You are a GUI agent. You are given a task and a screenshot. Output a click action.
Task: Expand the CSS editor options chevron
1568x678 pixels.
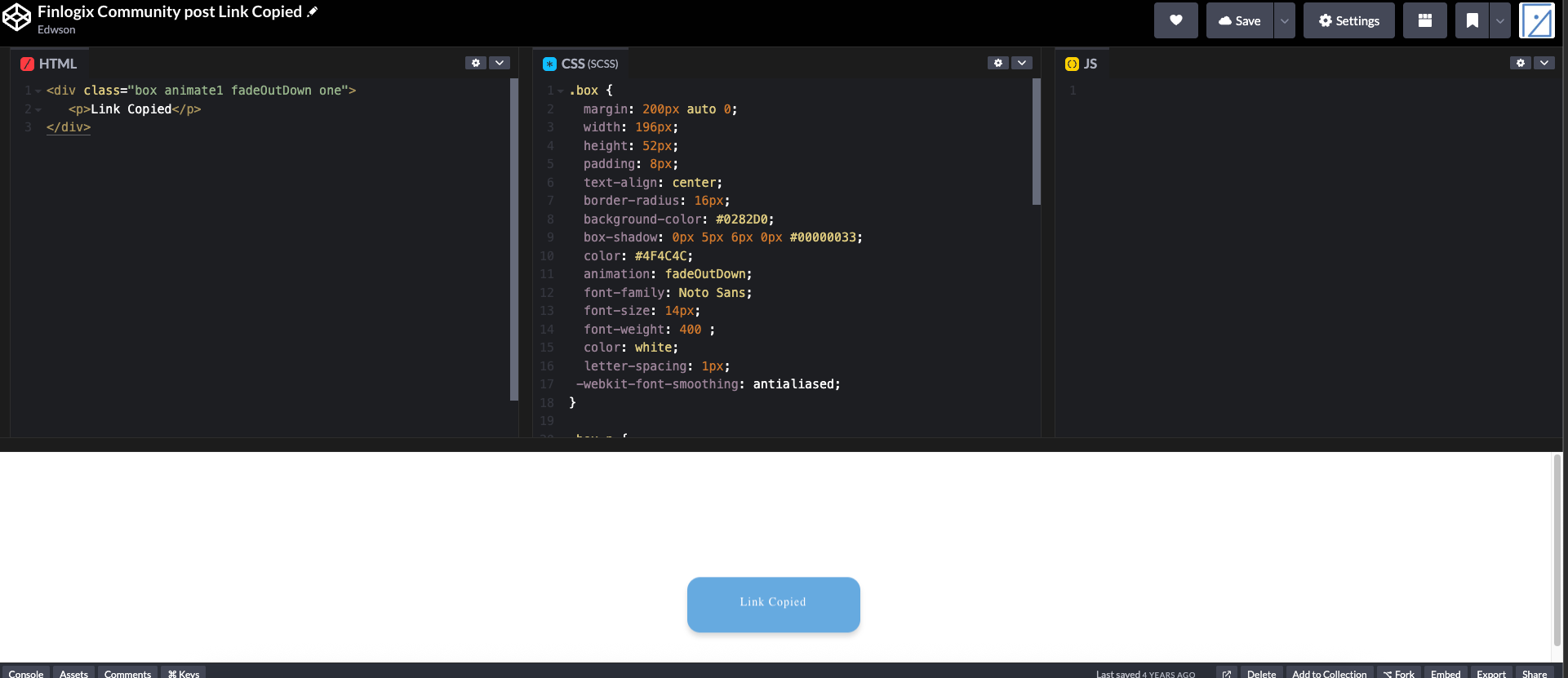point(1022,63)
